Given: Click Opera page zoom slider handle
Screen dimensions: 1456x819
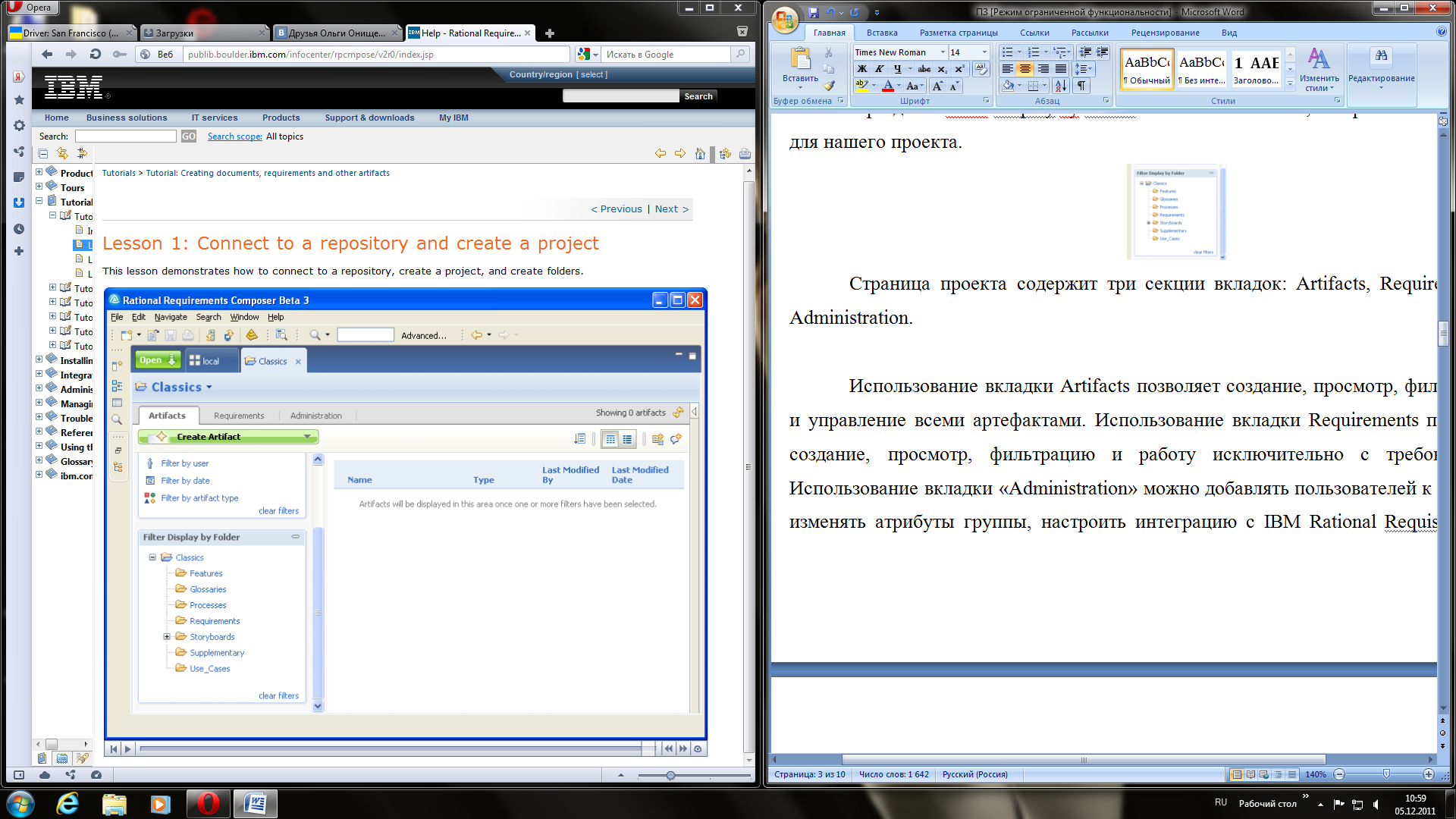Looking at the screenshot, I should [x=670, y=775].
